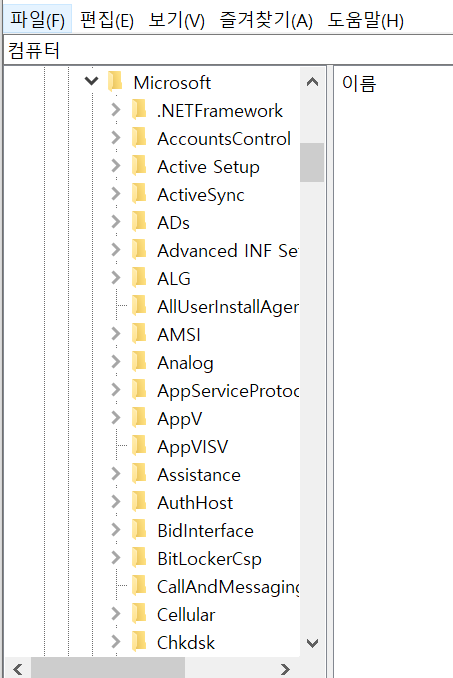Expand the Chkdsk key
453x678 pixels.
pos(115,642)
